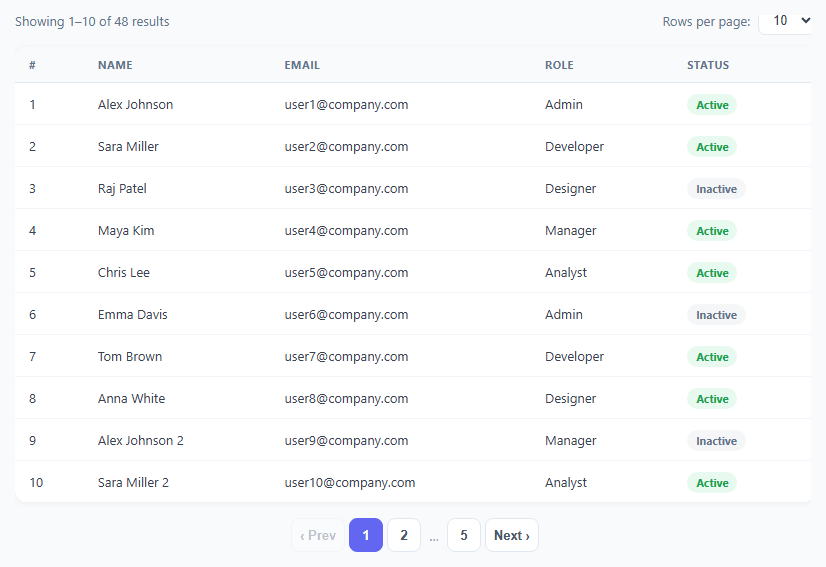
Task: Click row number 10 cell
Action: tap(36, 483)
